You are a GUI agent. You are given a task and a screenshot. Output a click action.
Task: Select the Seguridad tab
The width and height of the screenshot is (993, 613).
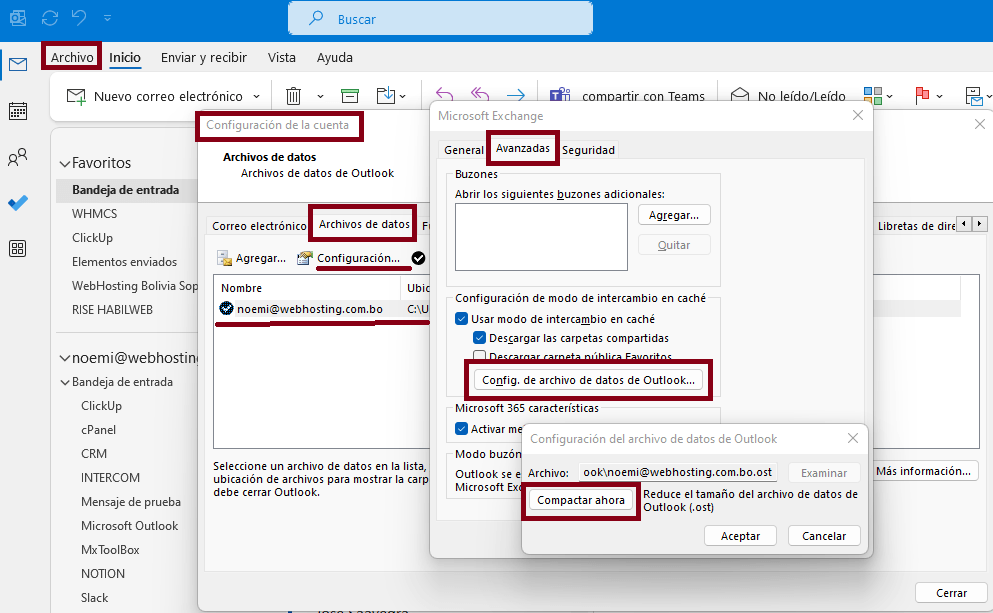(588, 150)
